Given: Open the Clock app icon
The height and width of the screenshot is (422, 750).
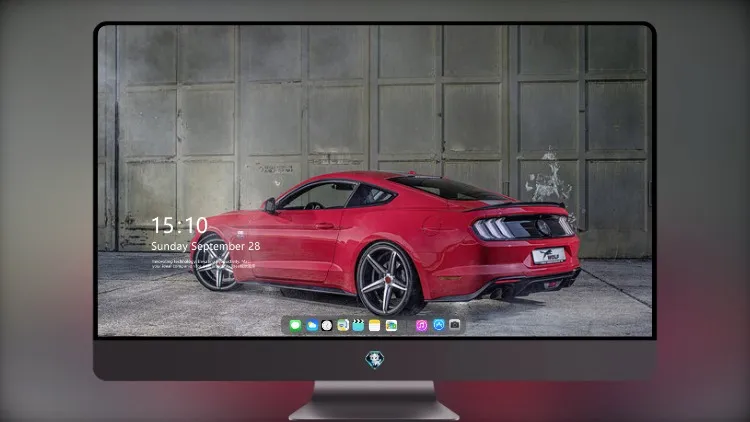Looking at the screenshot, I should 327,325.
